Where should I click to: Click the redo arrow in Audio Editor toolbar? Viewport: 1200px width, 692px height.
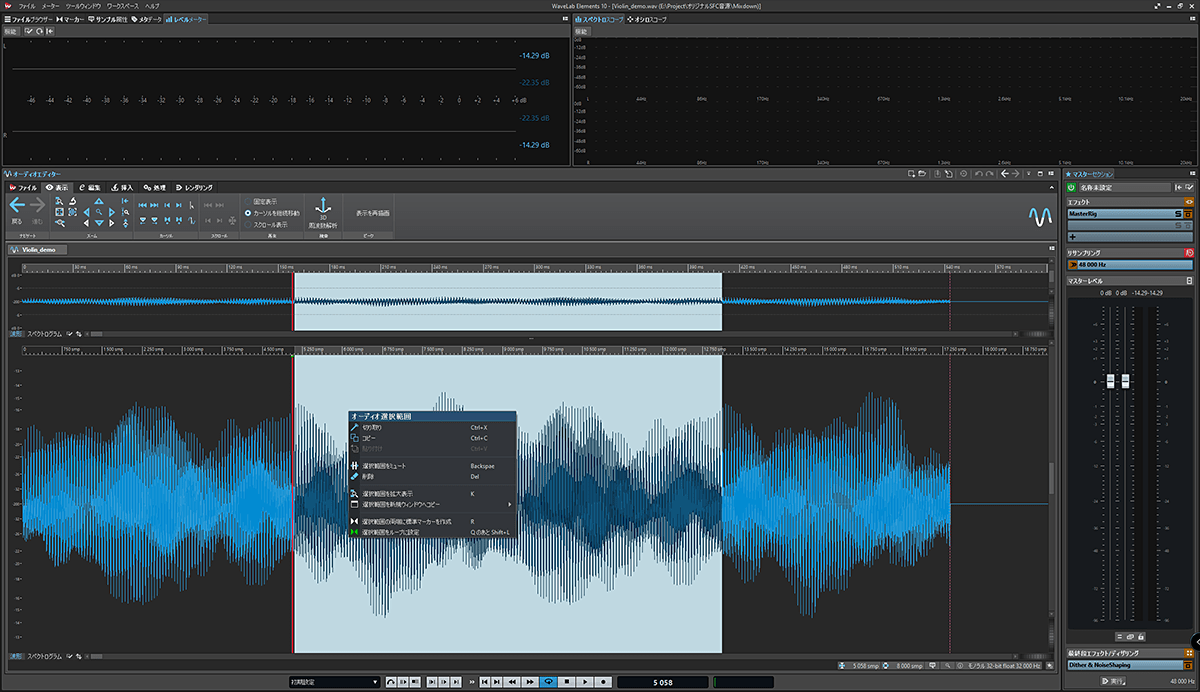pyautogui.click(x=988, y=174)
